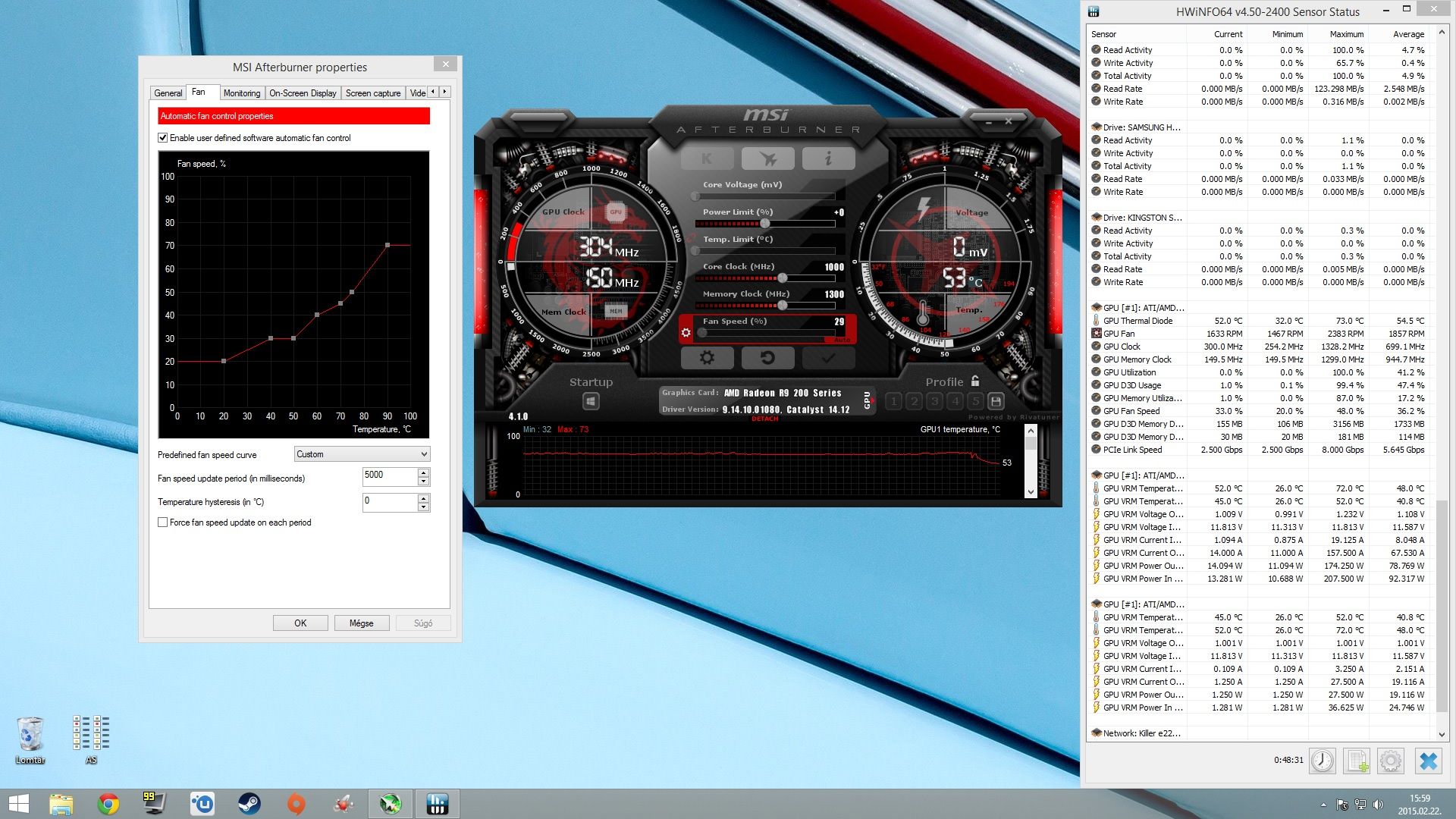Launch Chrome from the taskbar
The height and width of the screenshot is (819, 1456).
point(108,804)
